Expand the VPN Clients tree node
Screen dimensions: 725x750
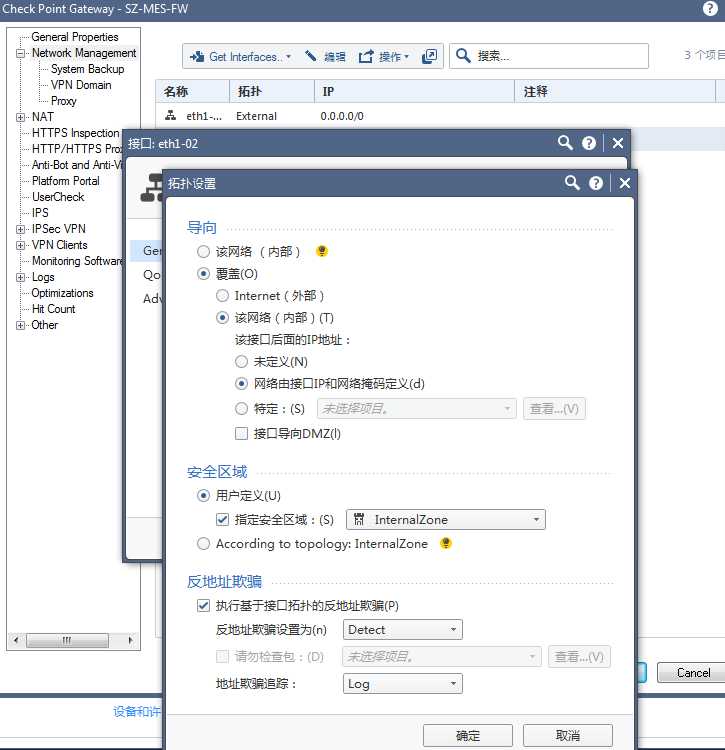pos(20,245)
